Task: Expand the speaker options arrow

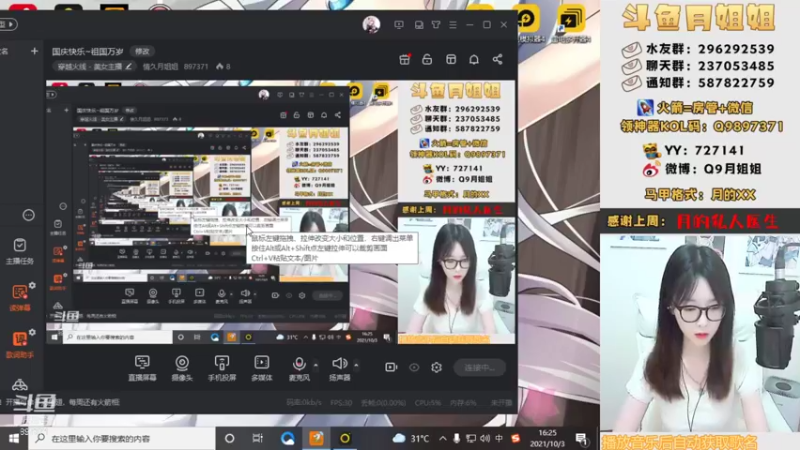Action: click(x=356, y=365)
